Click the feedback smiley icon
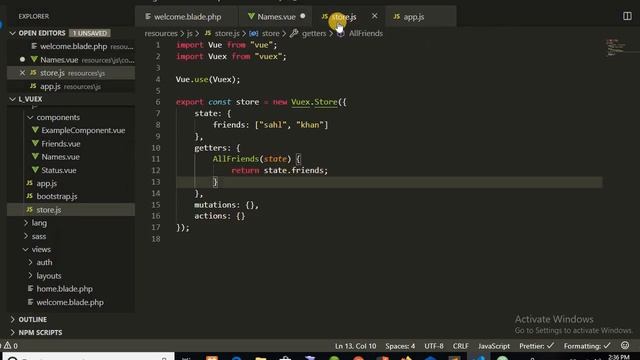The width and height of the screenshot is (640, 360). point(625,346)
